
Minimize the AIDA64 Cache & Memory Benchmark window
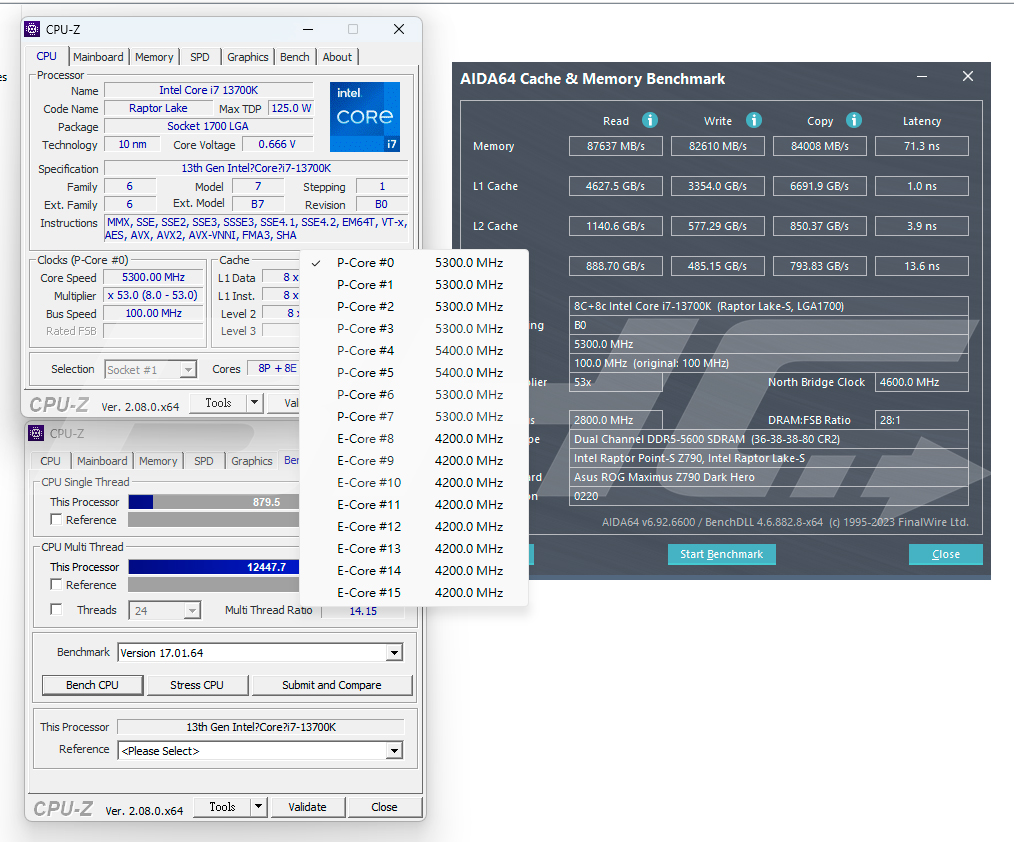(922, 77)
